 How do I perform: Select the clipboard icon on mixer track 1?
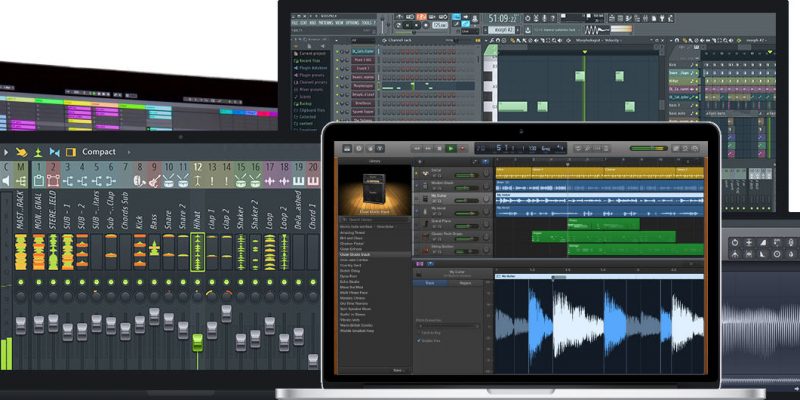(x=39, y=181)
